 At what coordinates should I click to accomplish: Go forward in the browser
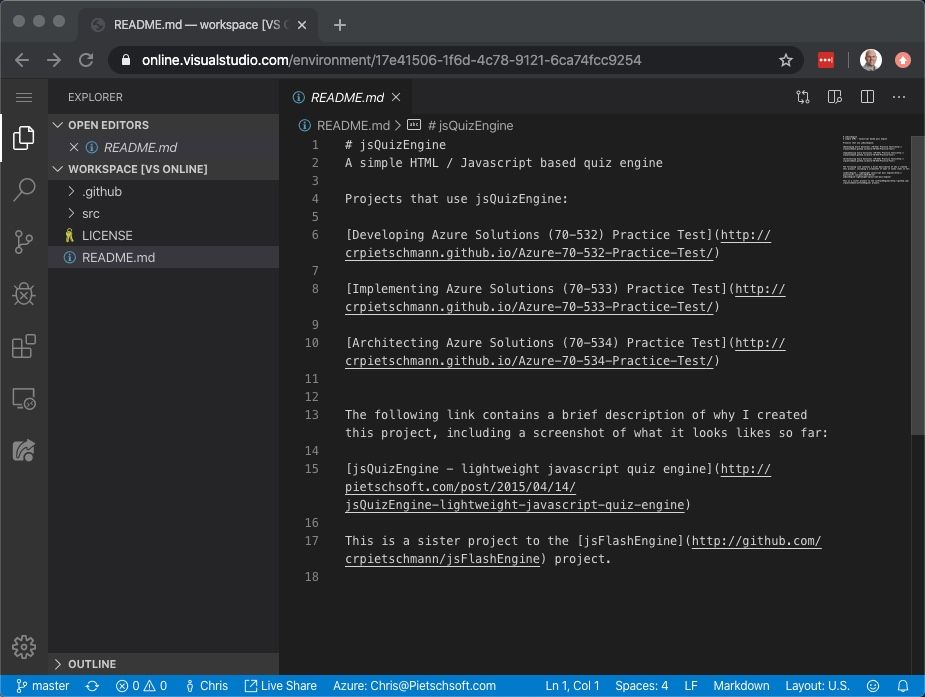pyautogui.click(x=54, y=60)
